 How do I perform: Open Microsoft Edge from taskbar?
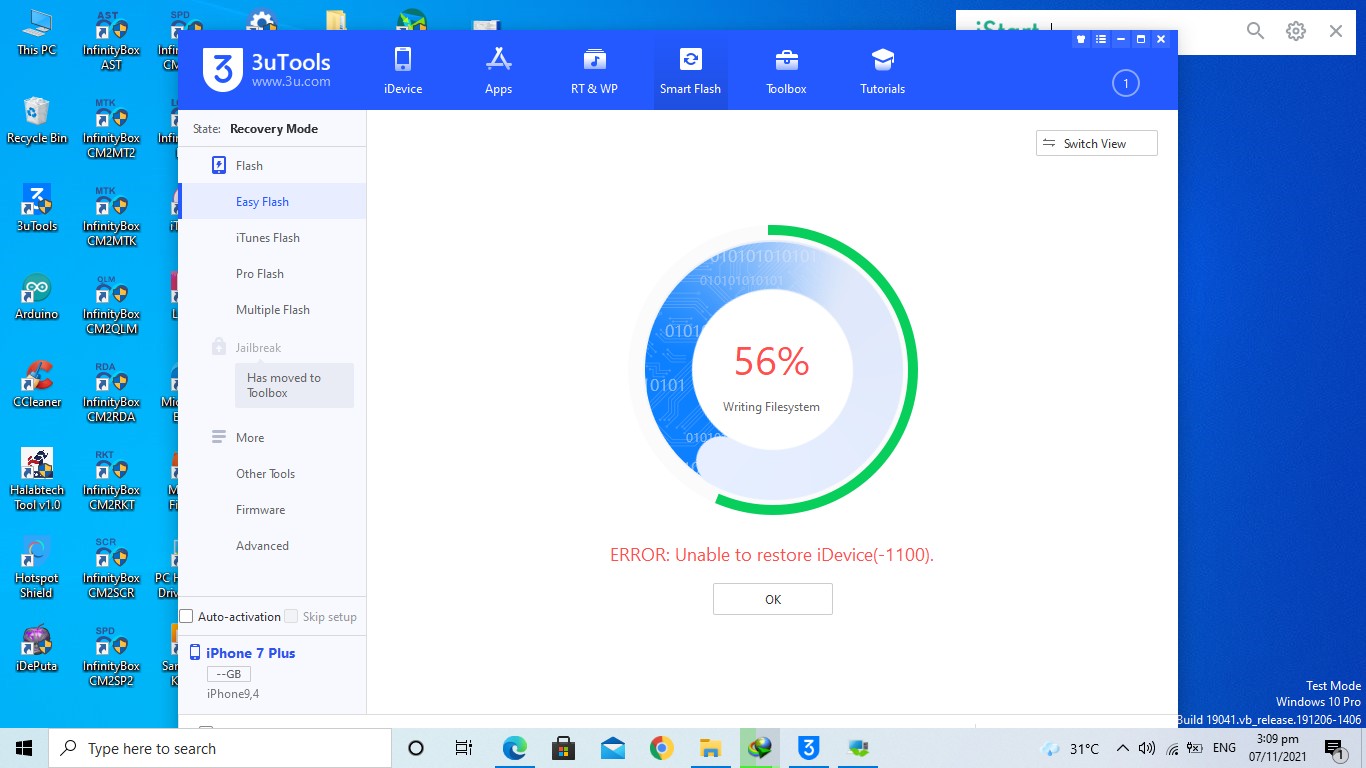tap(514, 748)
